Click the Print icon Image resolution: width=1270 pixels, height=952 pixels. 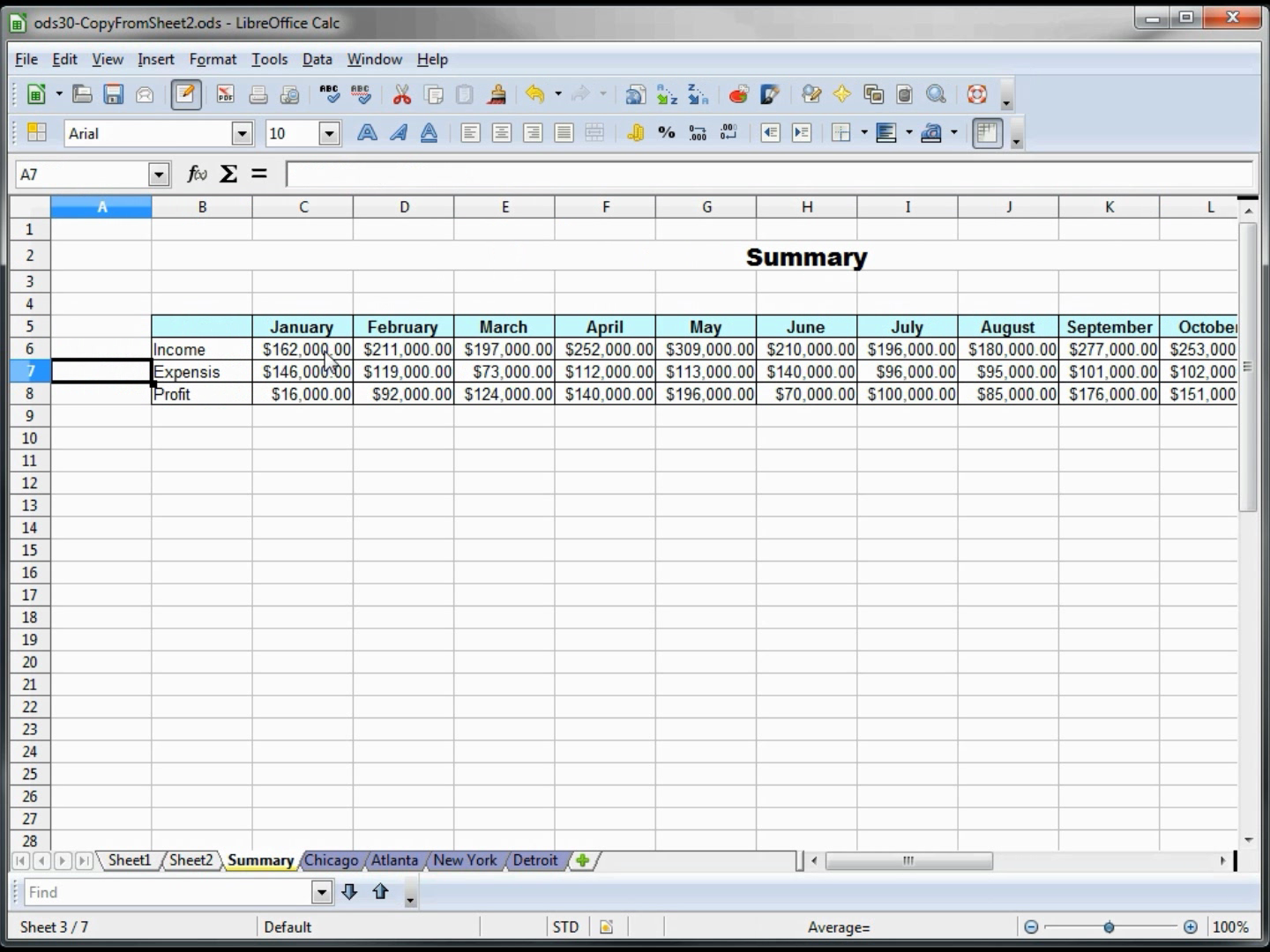(258, 94)
